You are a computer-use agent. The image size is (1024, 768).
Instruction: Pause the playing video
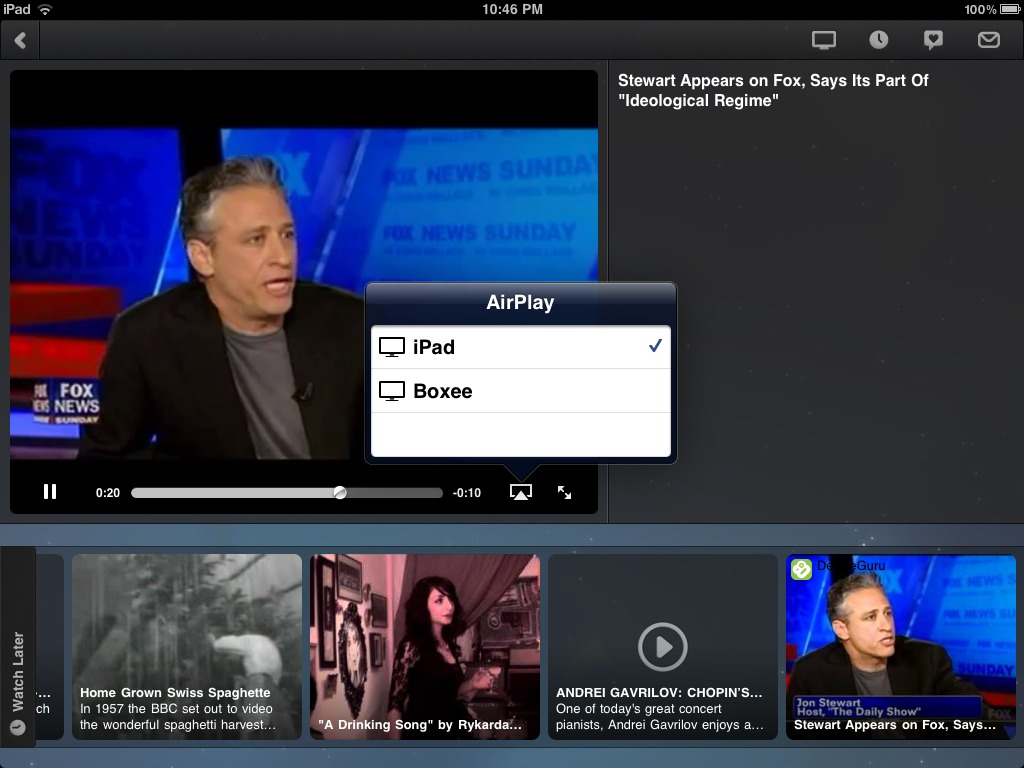(x=50, y=492)
